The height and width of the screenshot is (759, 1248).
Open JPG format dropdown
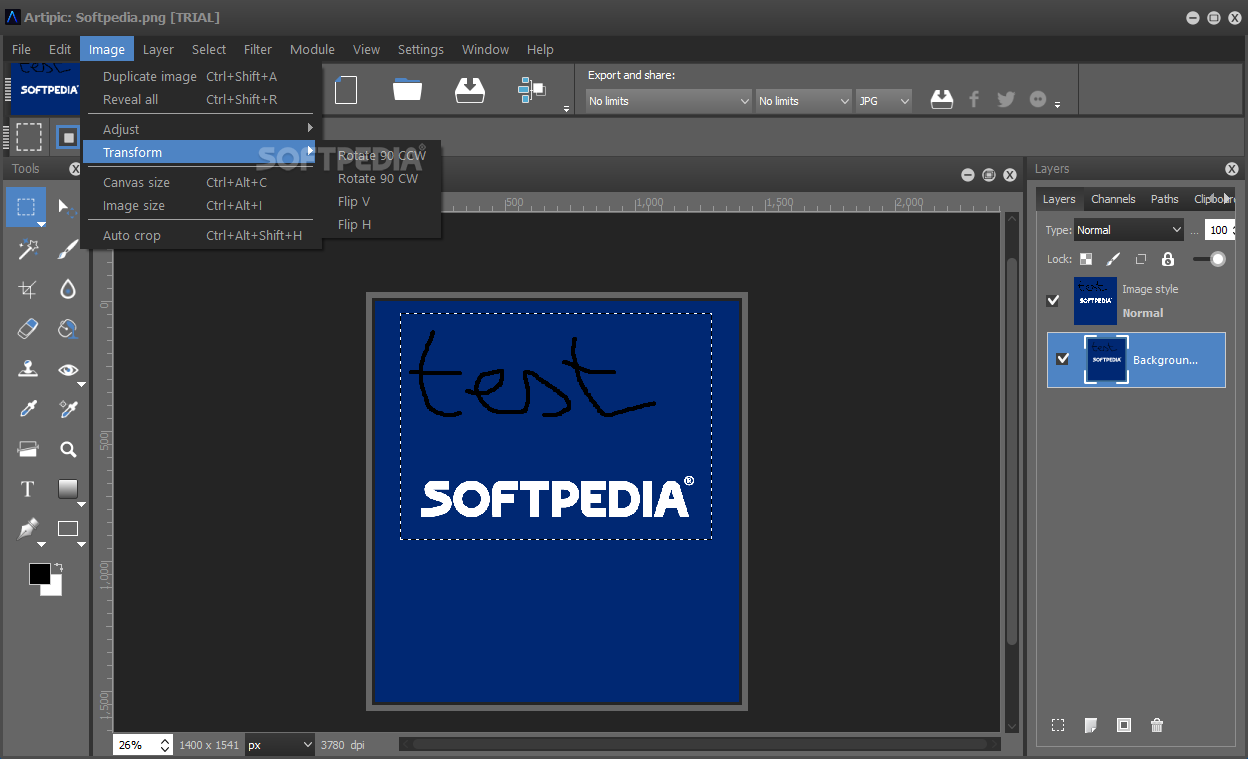point(884,101)
